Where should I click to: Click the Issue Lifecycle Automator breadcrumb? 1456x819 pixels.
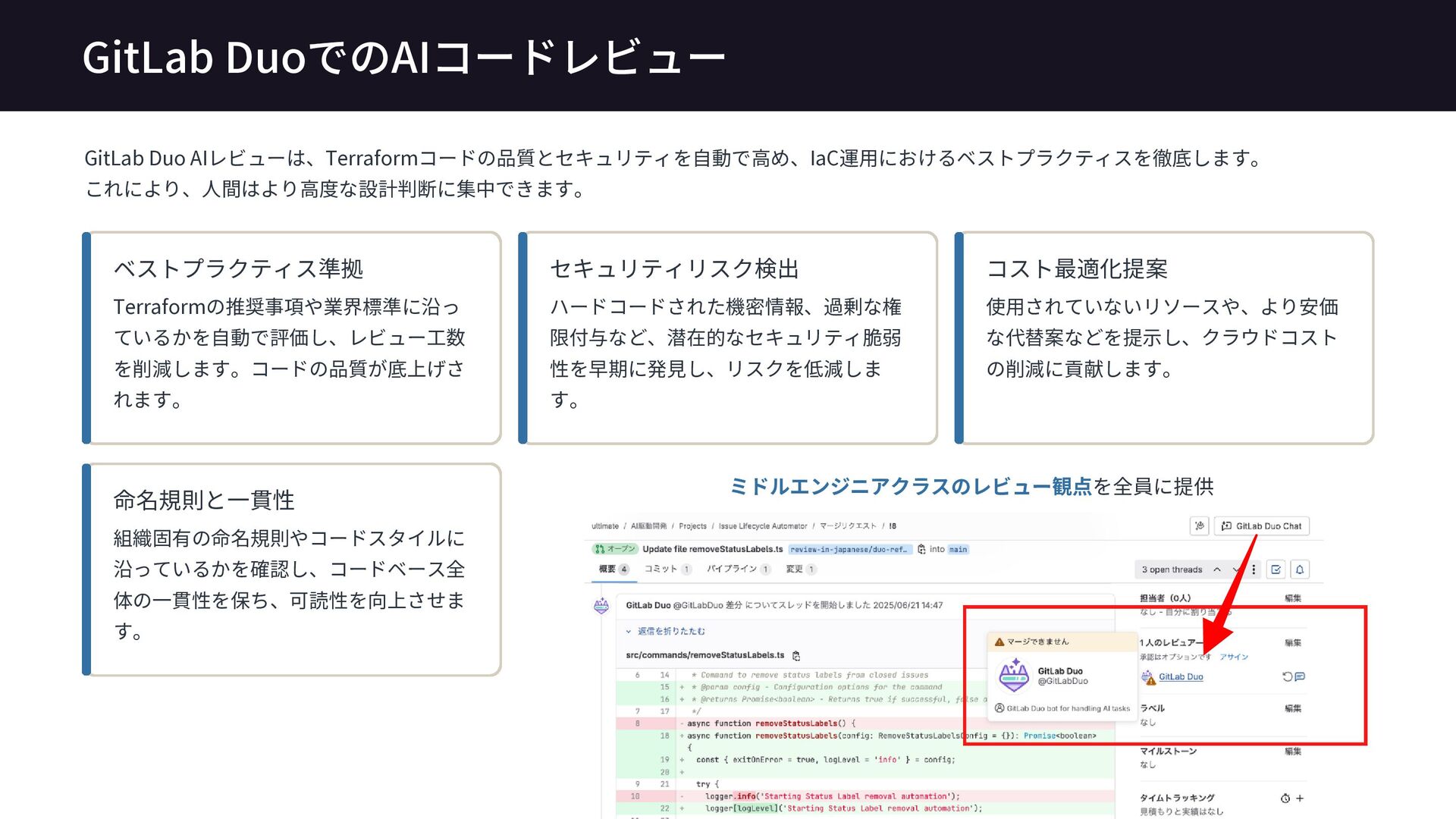pyautogui.click(x=762, y=526)
